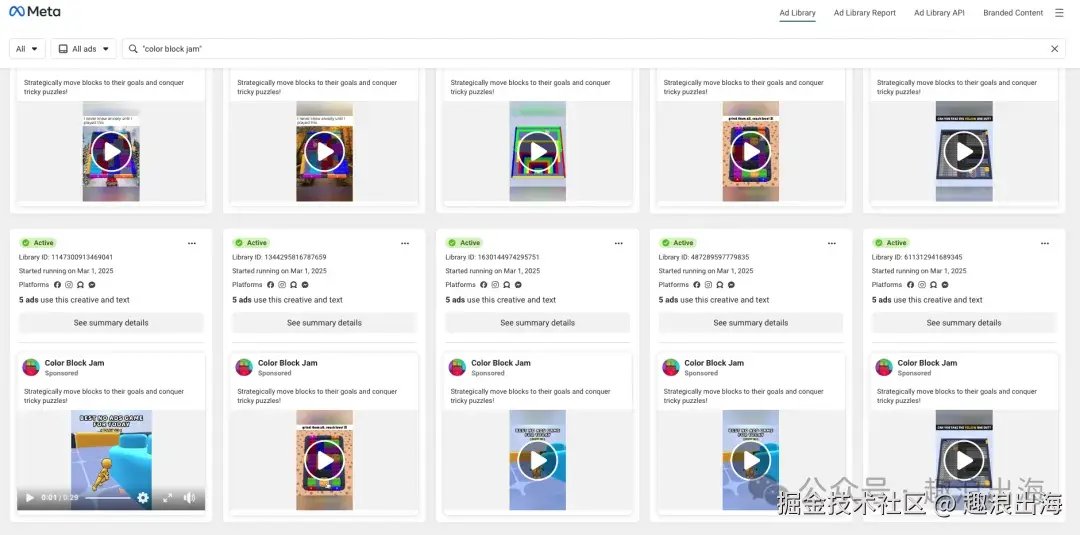The width and height of the screenshot is (1080, 535).
Task: Play the video in ad 611312941689345
Action: [x=964, y=460]
